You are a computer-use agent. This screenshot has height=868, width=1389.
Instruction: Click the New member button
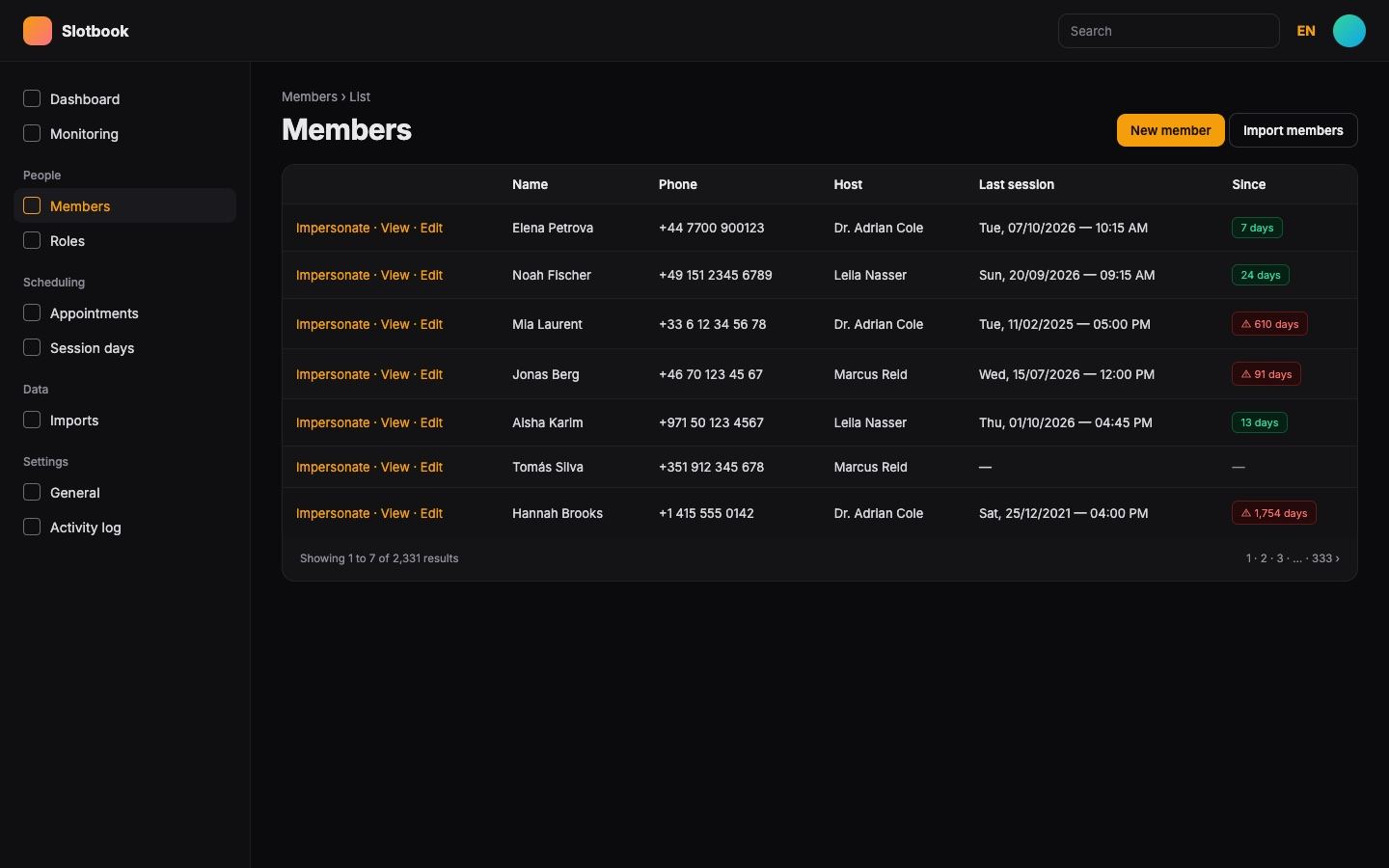(1170, 130)
